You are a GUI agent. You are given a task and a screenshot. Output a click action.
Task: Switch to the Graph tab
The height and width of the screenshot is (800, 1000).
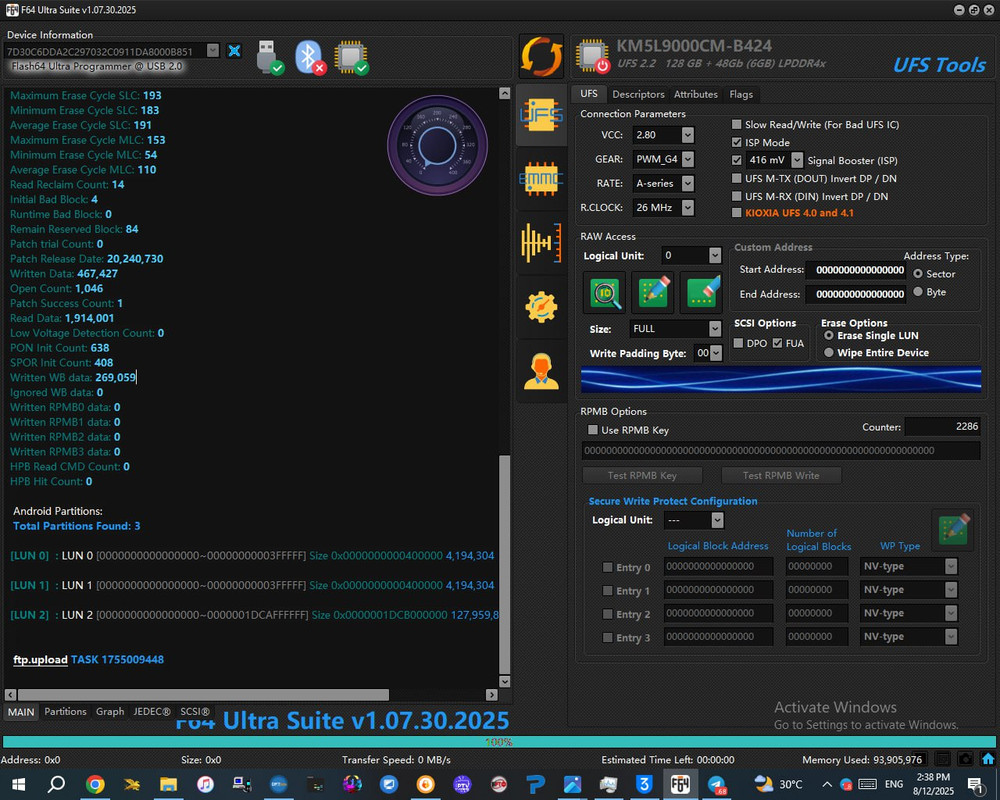point(110,711)
